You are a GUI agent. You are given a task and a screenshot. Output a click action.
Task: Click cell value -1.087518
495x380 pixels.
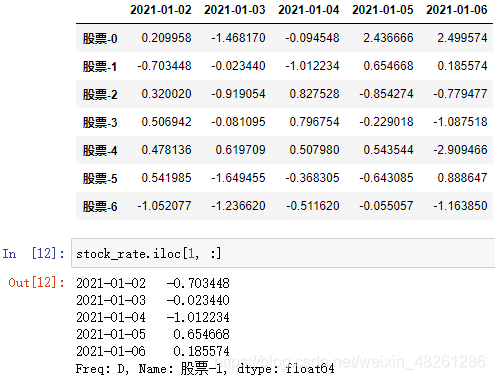click(460, 122)
